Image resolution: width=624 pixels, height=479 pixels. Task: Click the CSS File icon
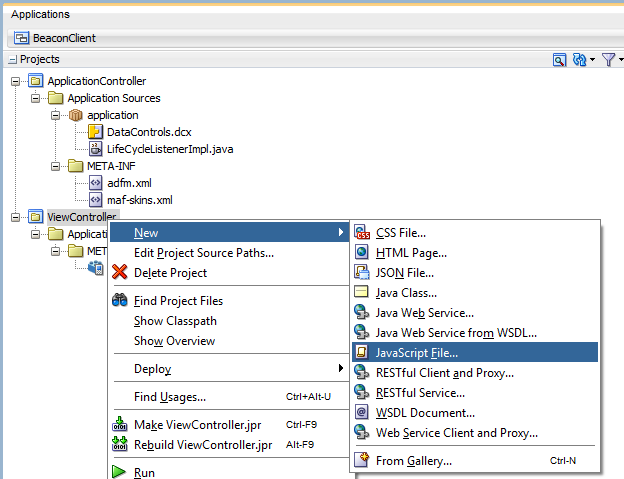pos(362,232)
